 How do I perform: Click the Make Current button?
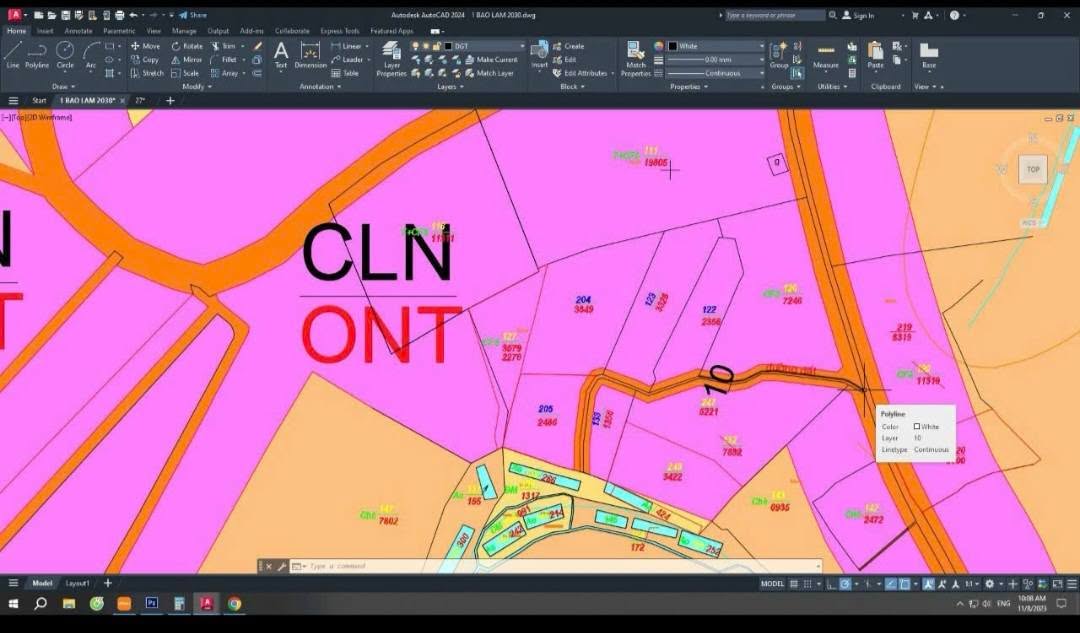496,60
